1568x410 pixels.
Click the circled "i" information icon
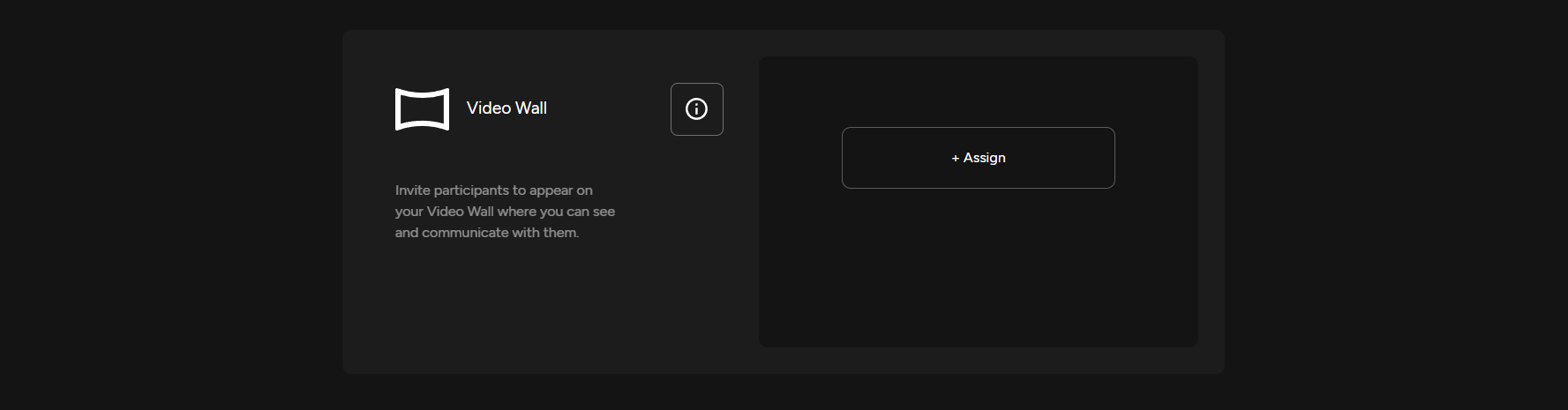tap(696, 109)
